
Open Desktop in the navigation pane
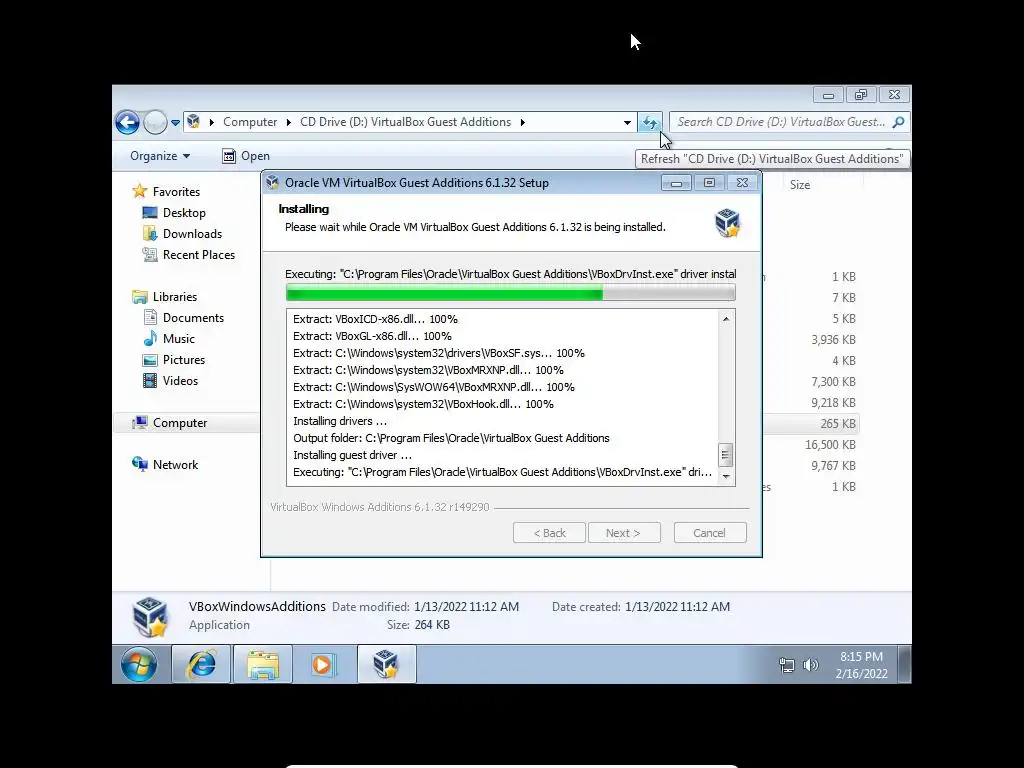pos(184,213)
